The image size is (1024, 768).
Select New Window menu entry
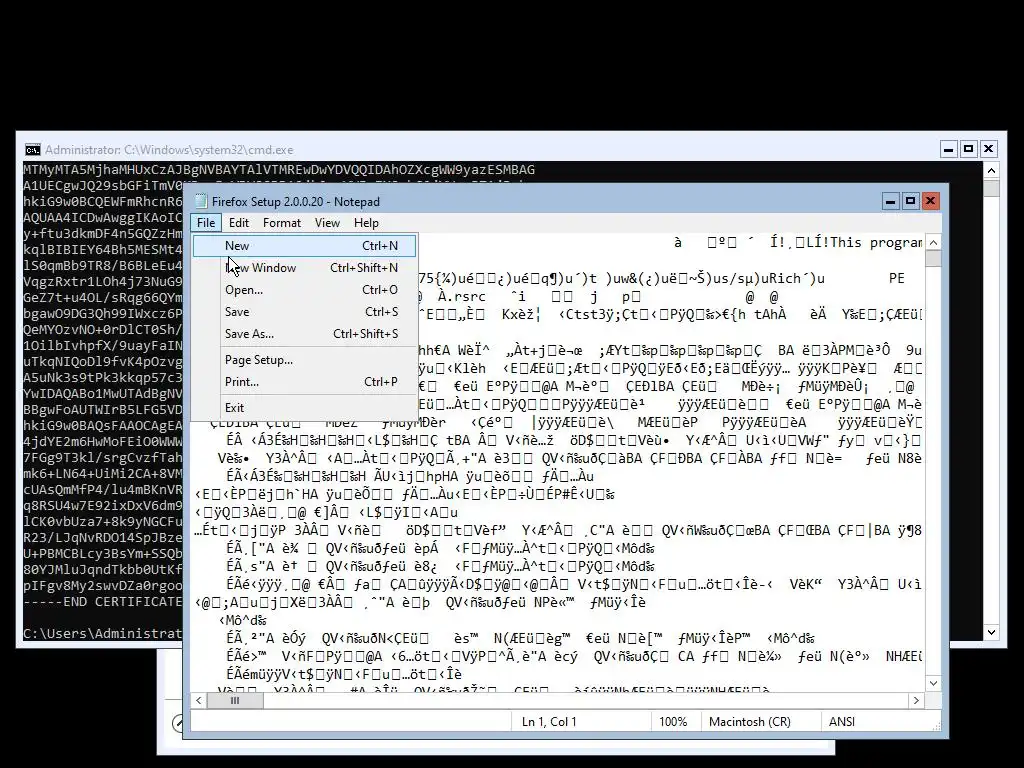coord(304,268)
